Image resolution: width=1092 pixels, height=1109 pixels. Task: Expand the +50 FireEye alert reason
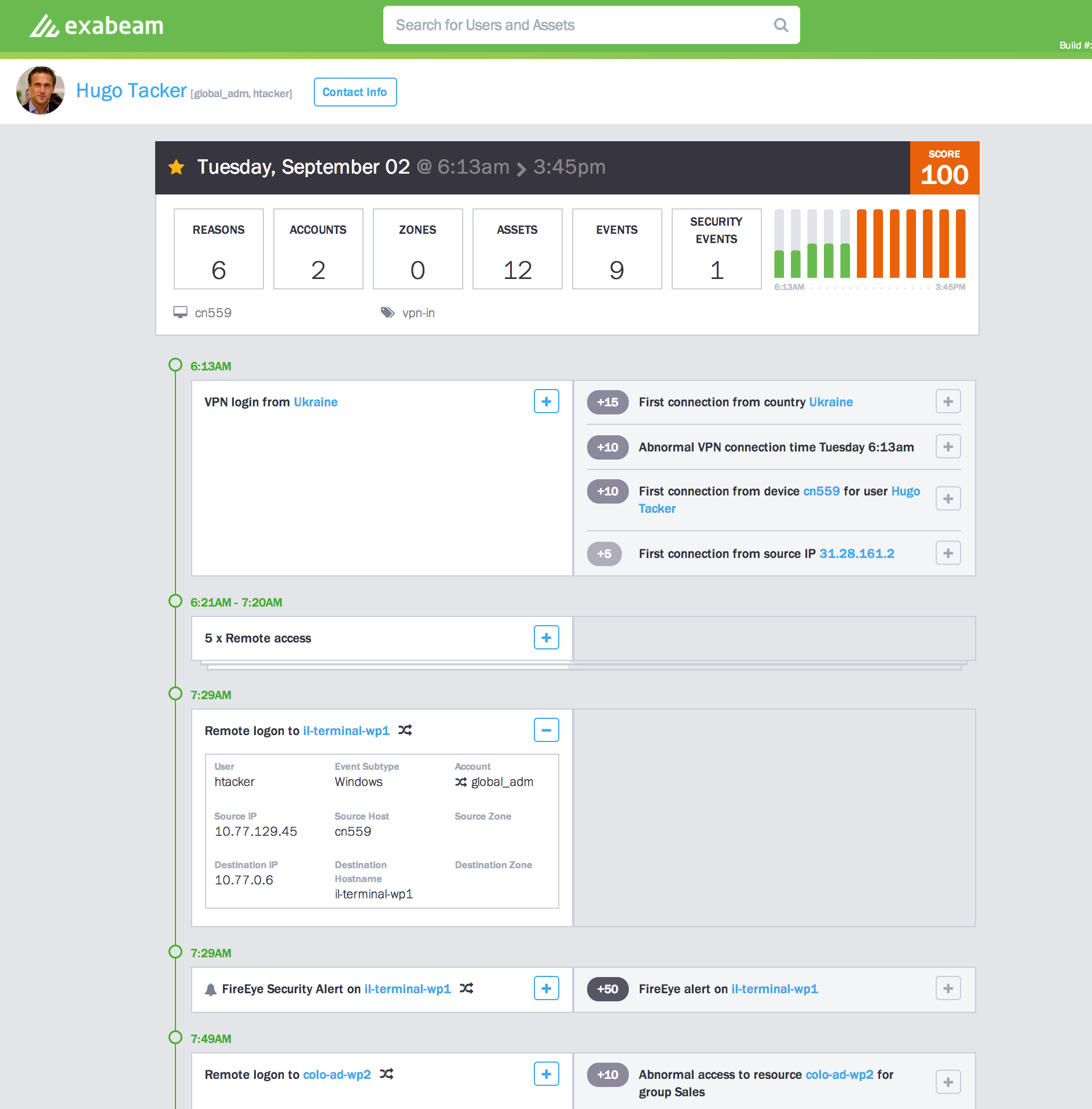pyautogui.click(x=948, y=989)
